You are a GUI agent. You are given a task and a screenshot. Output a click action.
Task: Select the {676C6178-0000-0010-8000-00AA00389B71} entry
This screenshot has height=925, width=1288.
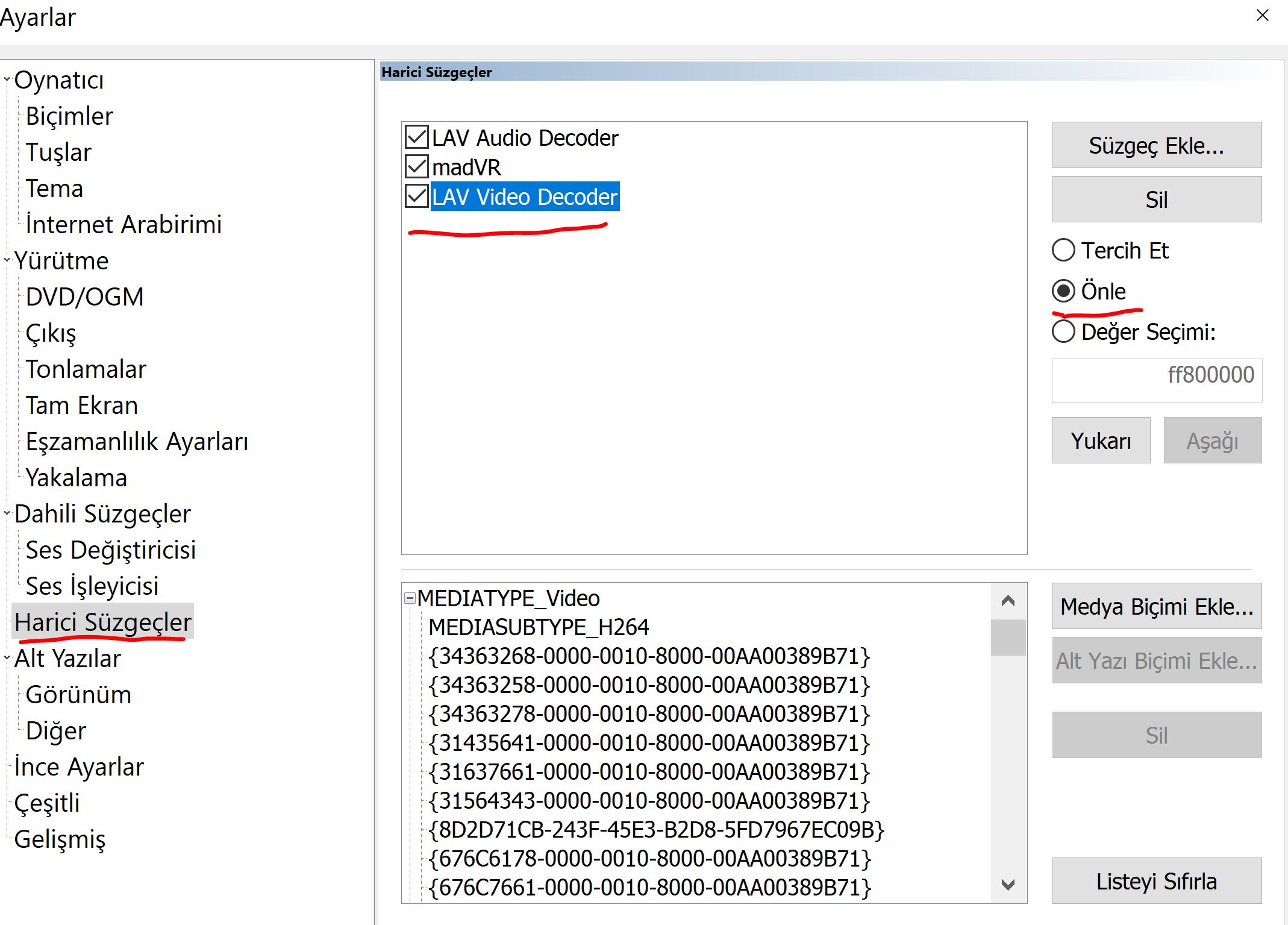pyautogui.click(x=649, y=858)
